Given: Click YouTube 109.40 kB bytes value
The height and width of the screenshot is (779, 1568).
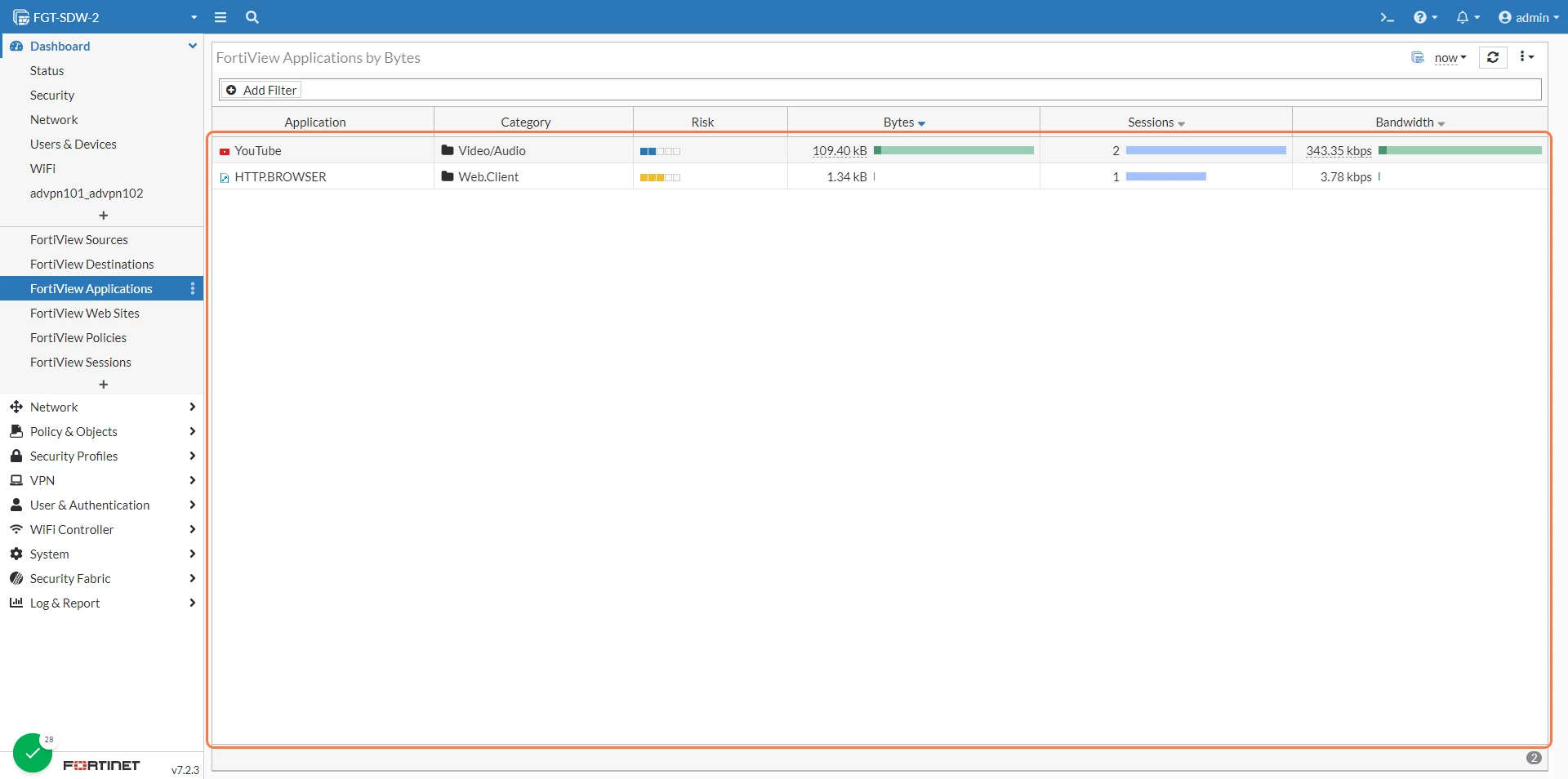Looking at the screenshot, I should coord(840,150).
